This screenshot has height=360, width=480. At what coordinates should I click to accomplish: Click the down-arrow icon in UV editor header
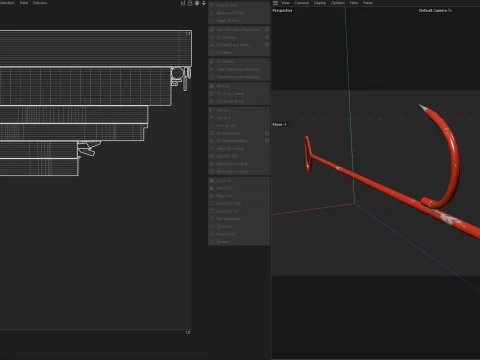tap(204, 3)
